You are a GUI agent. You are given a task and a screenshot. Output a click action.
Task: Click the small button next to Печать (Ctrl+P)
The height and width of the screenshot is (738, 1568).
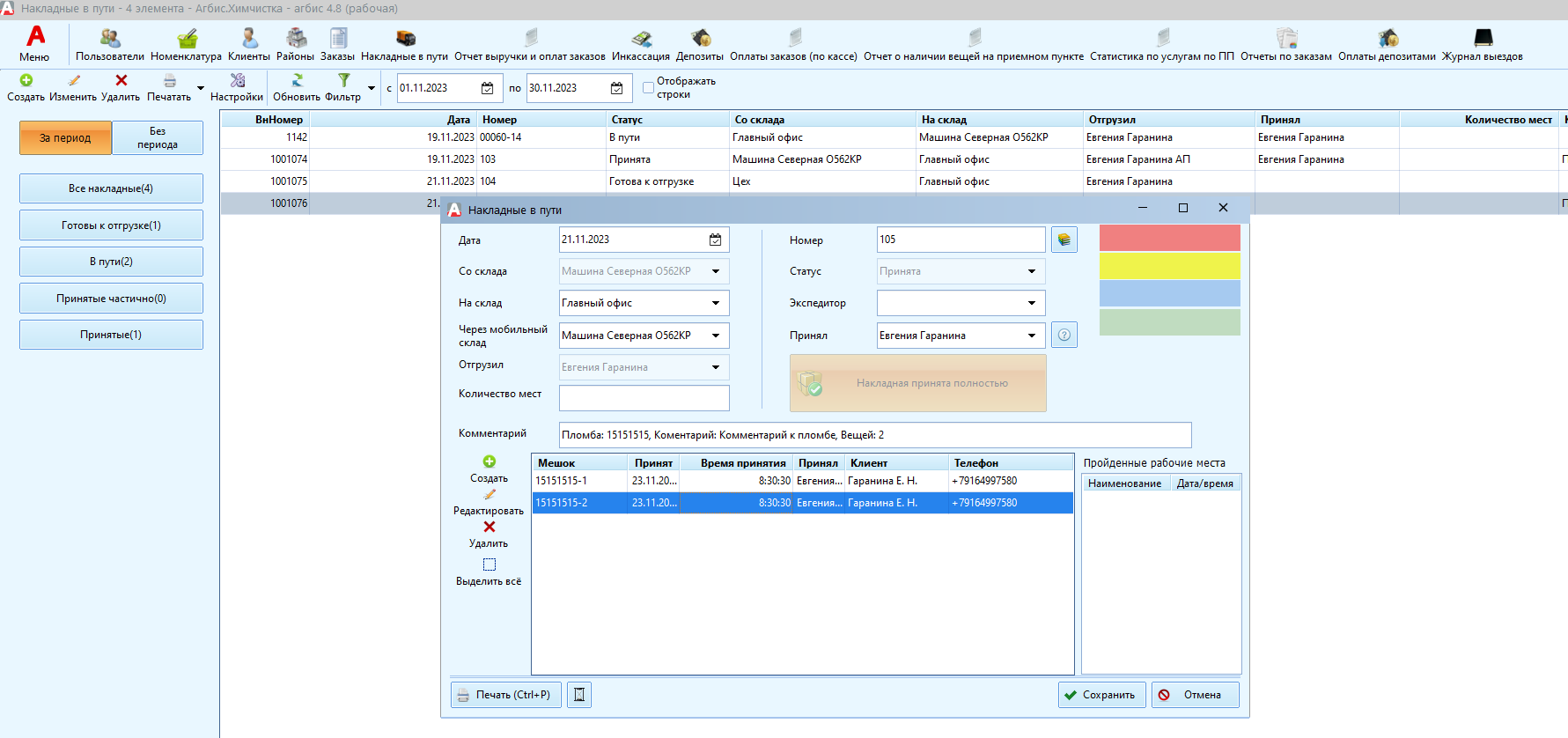(x=579, y=695)
